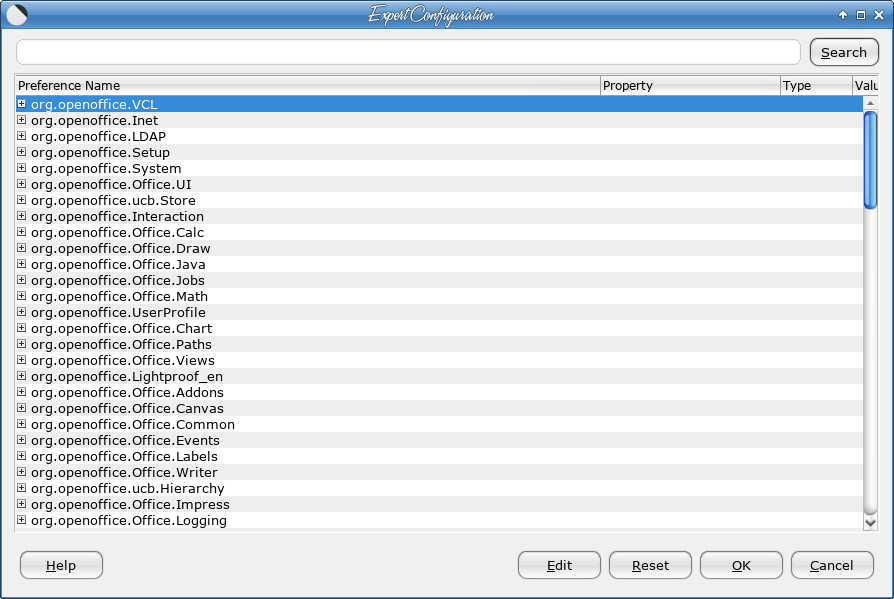Select the org.openoffice.Office.Labels row
The image size is (894, 599).
[439, 456]
